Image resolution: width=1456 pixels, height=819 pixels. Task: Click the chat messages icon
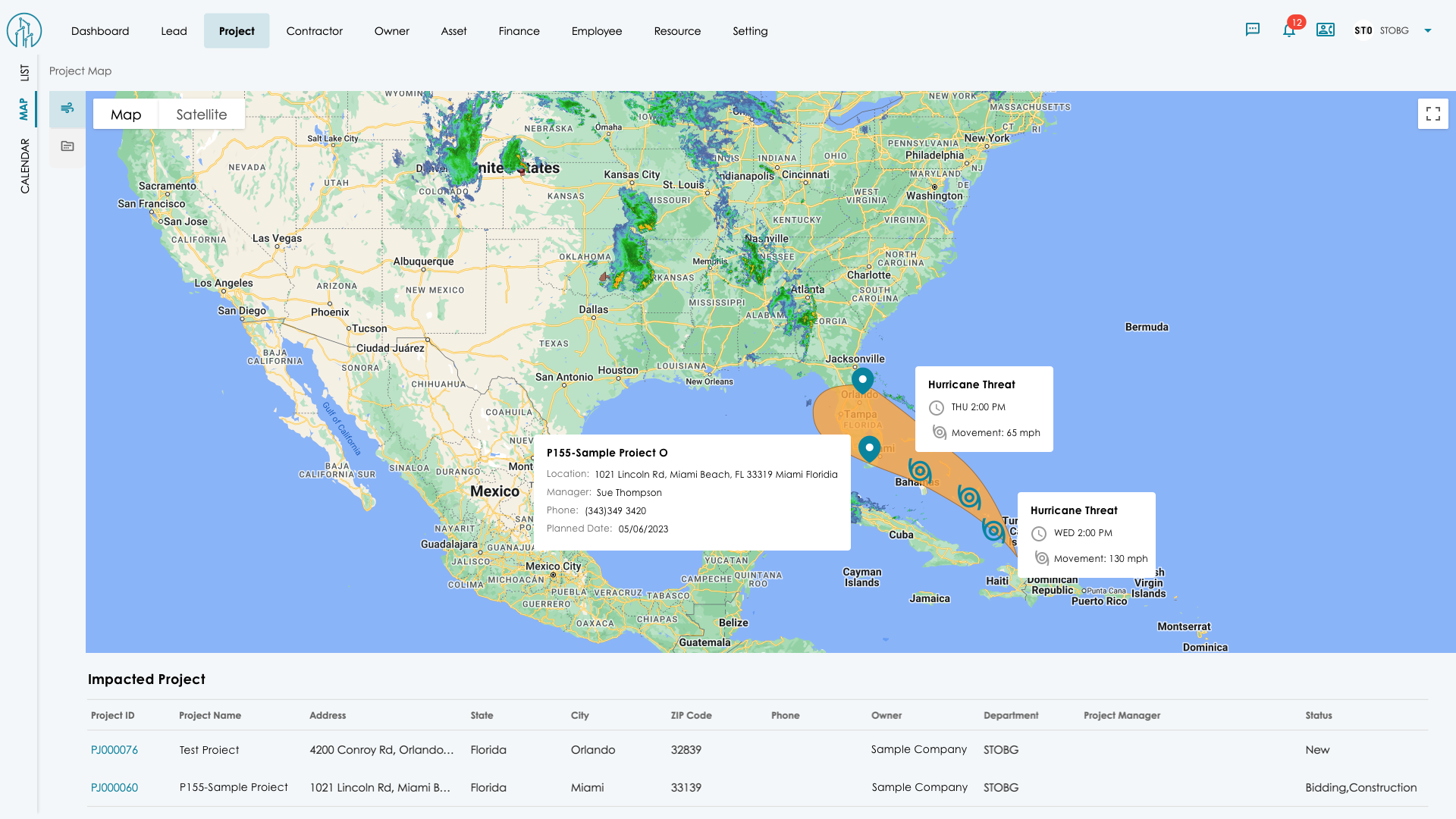click(x=1253, y=30)
